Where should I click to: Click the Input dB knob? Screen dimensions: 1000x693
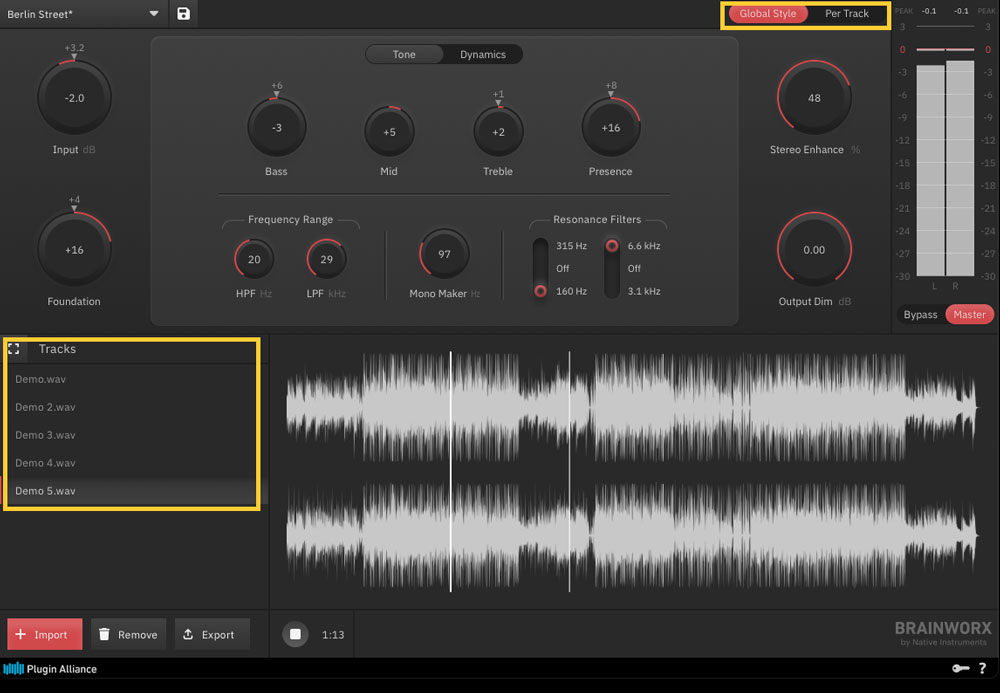point(75,98)
